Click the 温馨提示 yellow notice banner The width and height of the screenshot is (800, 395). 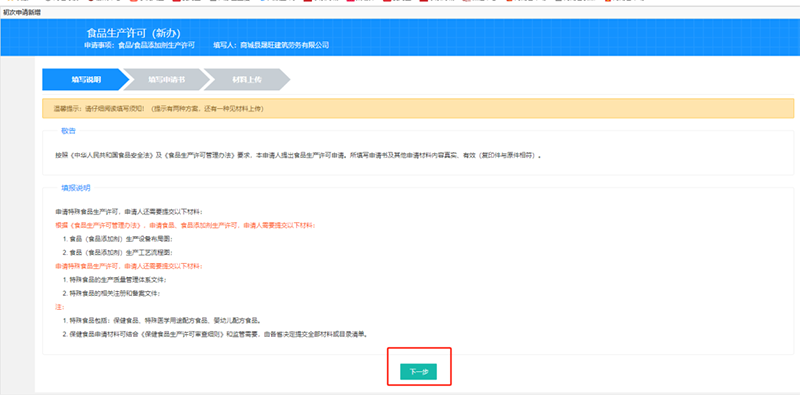click(x=418, y=108)
